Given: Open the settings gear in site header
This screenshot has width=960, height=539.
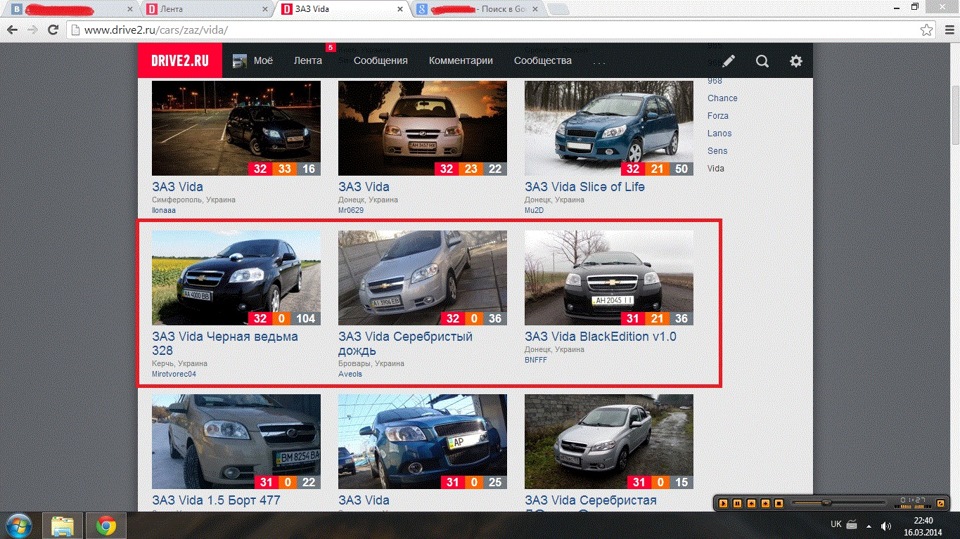Looking at the screenshot, I should pyautogui.click(x=796, y=61).
